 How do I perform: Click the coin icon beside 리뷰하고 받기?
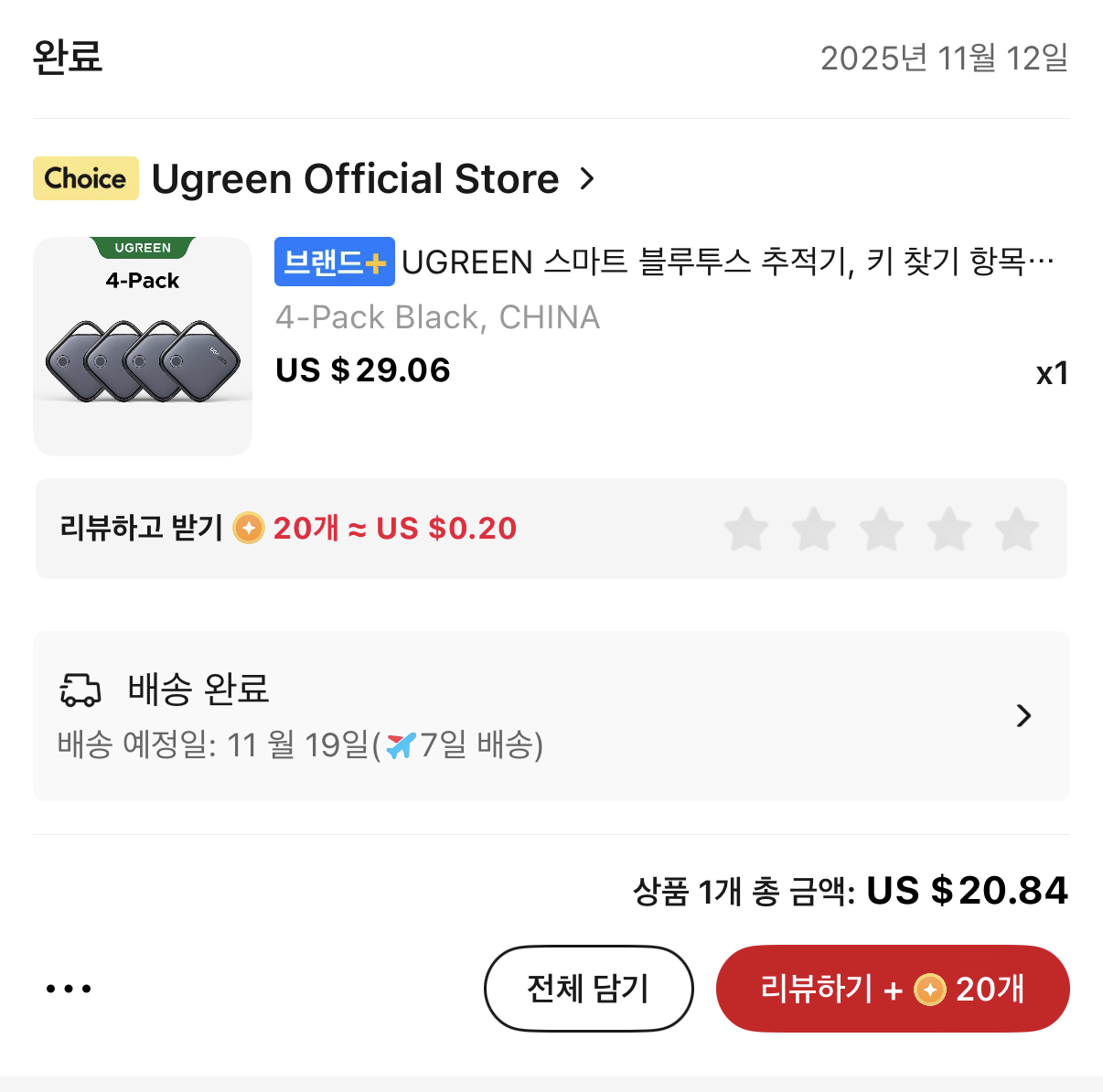(249, 529)
